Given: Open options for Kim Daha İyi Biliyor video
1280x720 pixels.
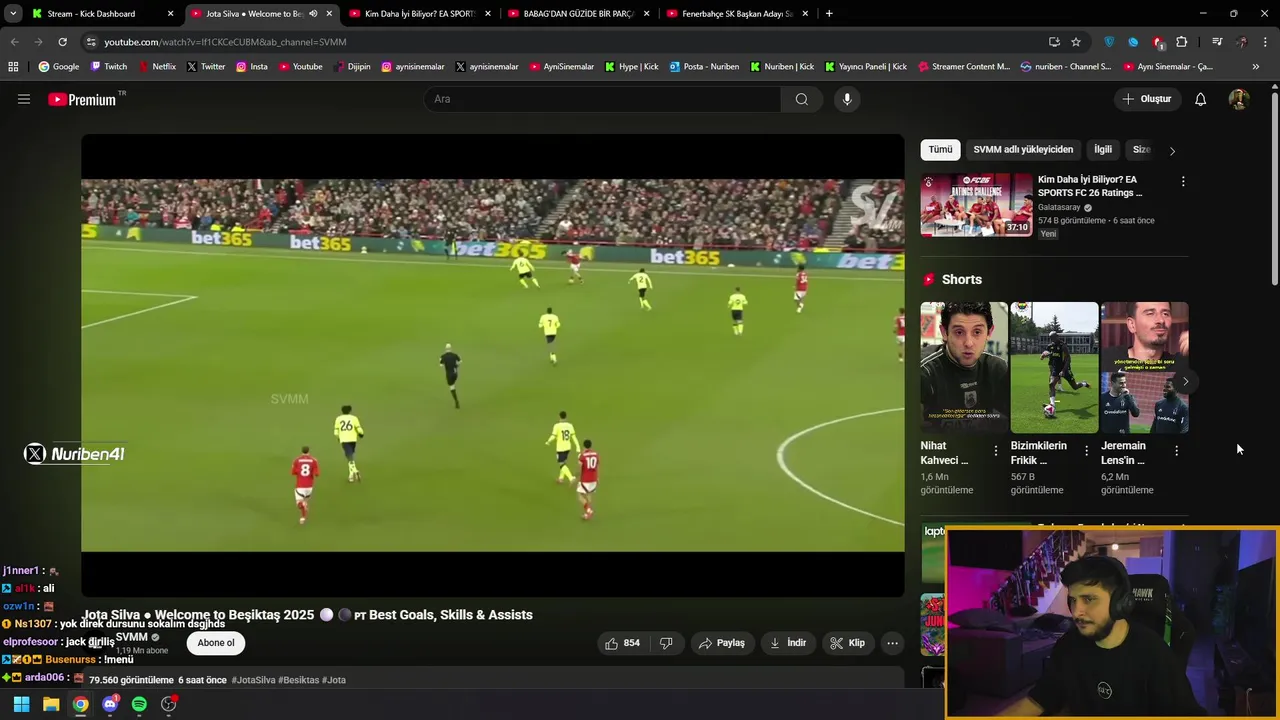Looking at the screenshot, I should 1183,182.
